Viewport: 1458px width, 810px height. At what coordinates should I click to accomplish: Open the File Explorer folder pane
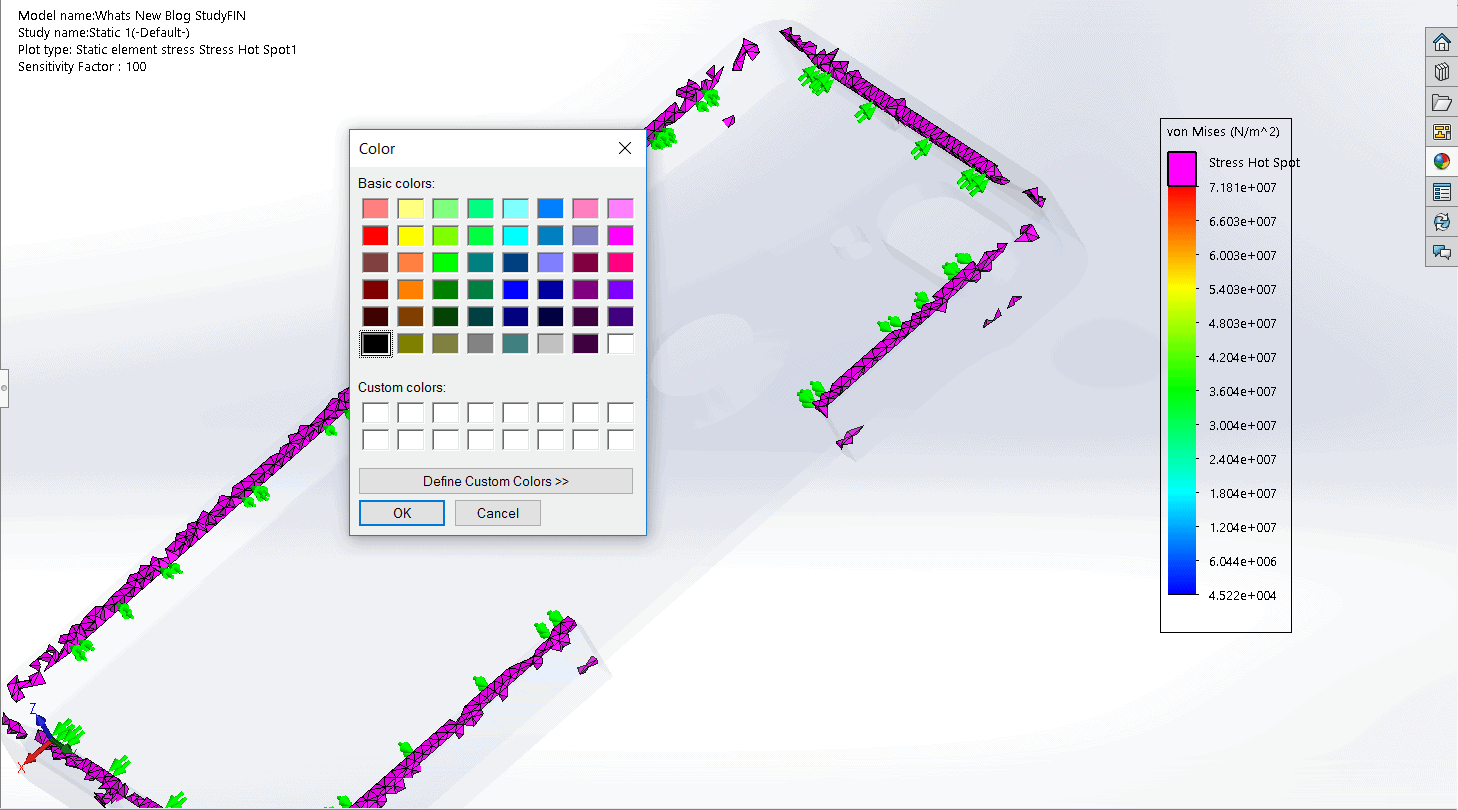coord(1441,102)
